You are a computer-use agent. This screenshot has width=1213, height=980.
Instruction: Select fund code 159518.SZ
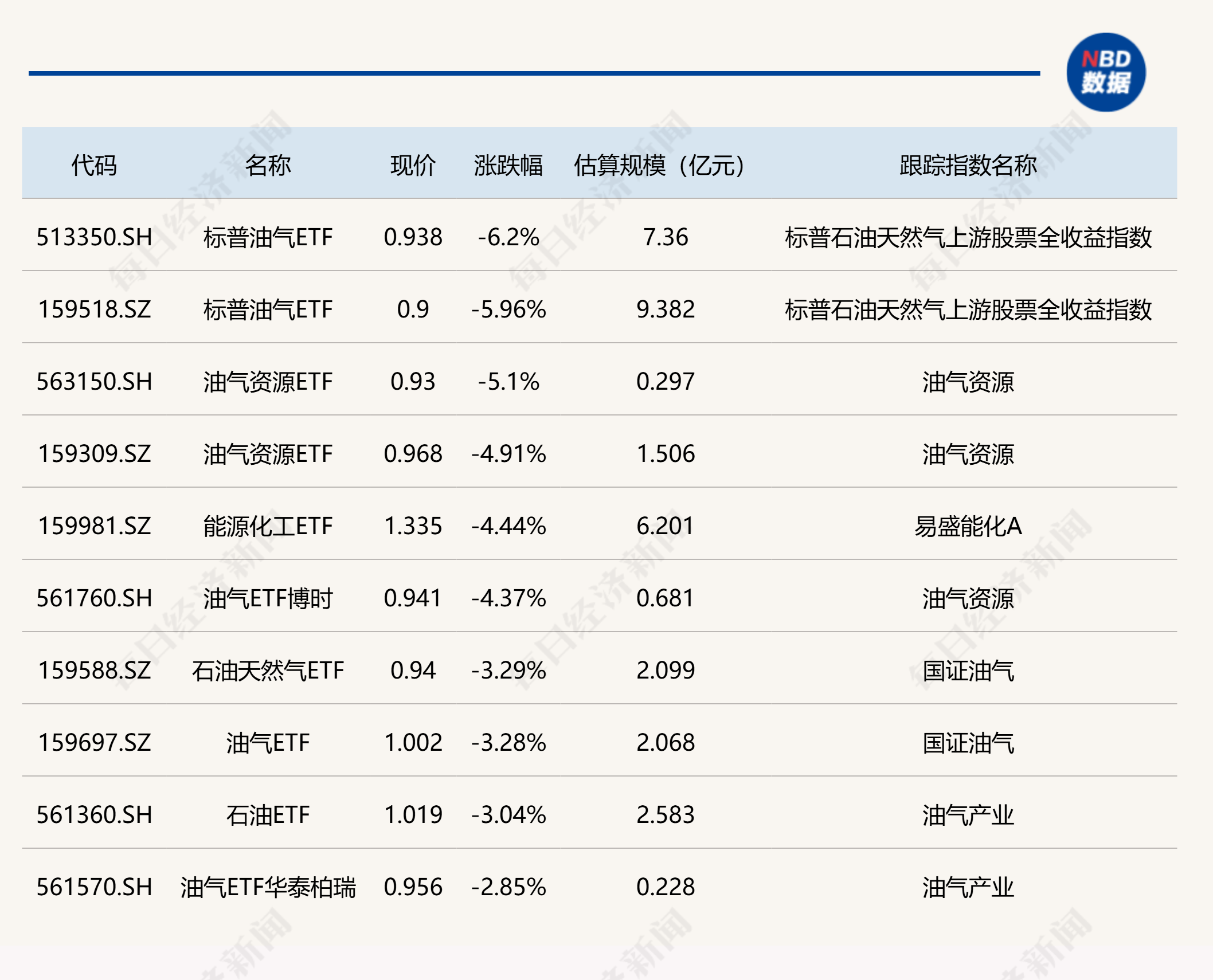pos(95,309)
